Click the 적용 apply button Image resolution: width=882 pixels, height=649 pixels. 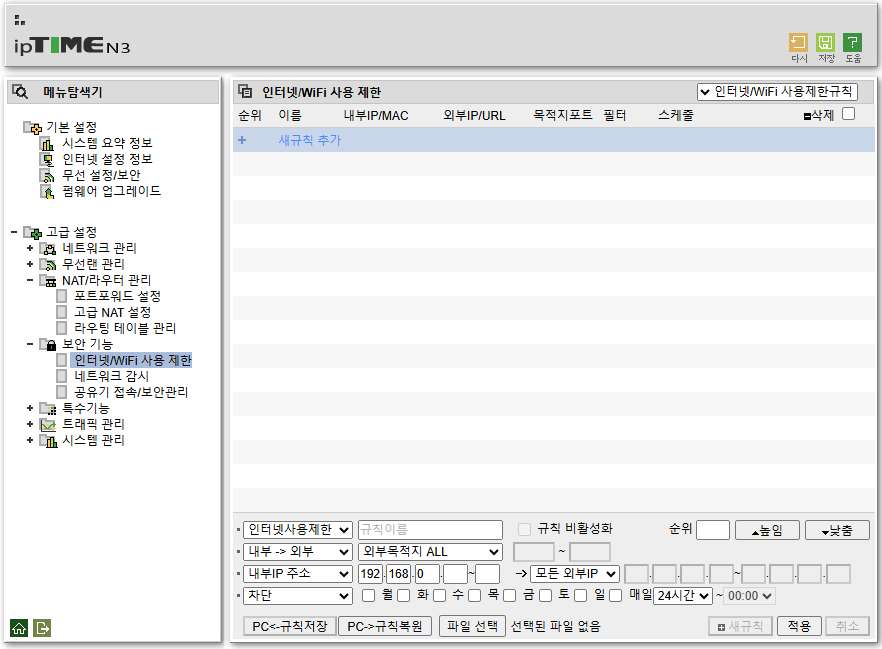799,626
